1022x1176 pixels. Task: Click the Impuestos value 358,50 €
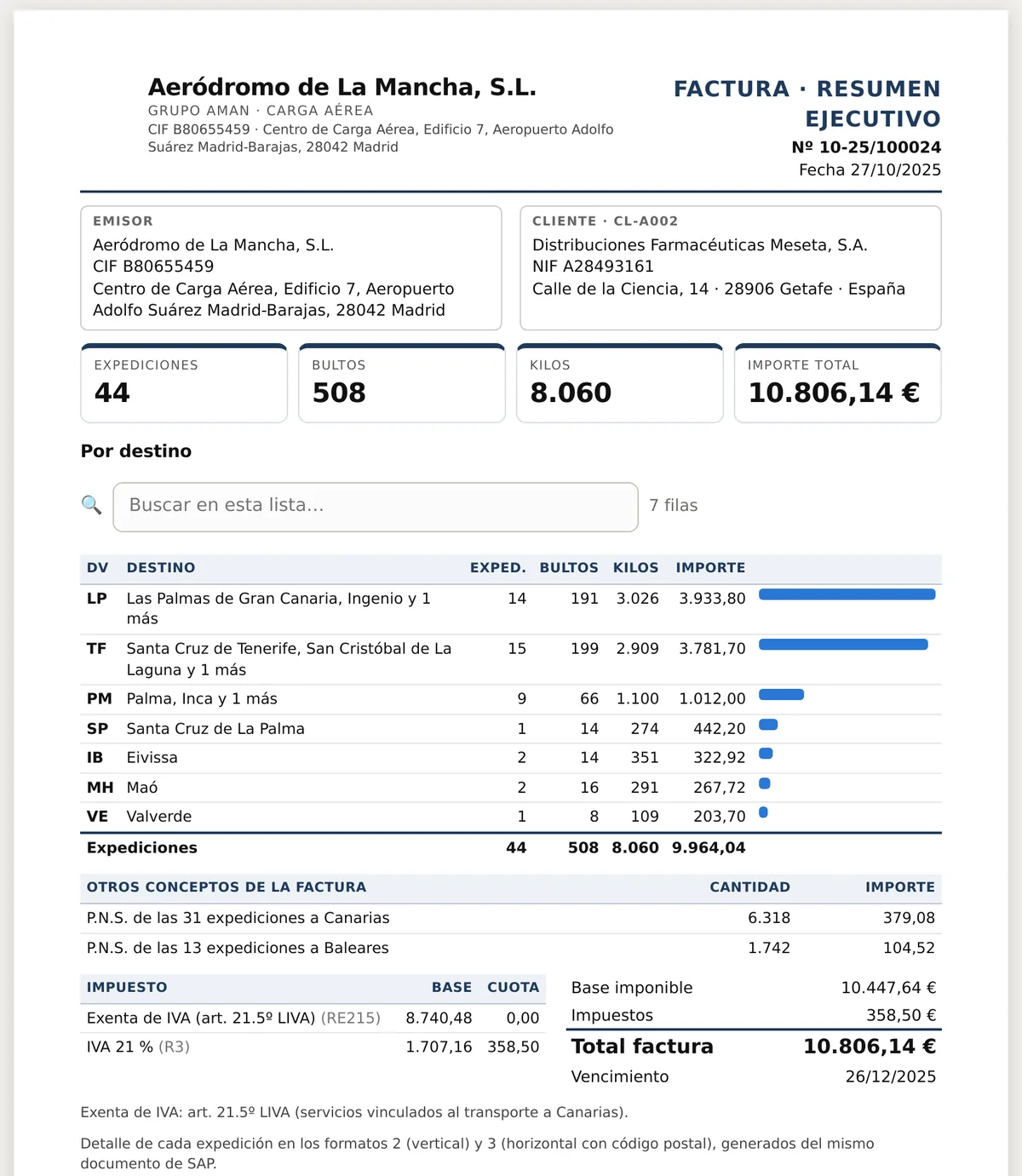click(901, 1015)
